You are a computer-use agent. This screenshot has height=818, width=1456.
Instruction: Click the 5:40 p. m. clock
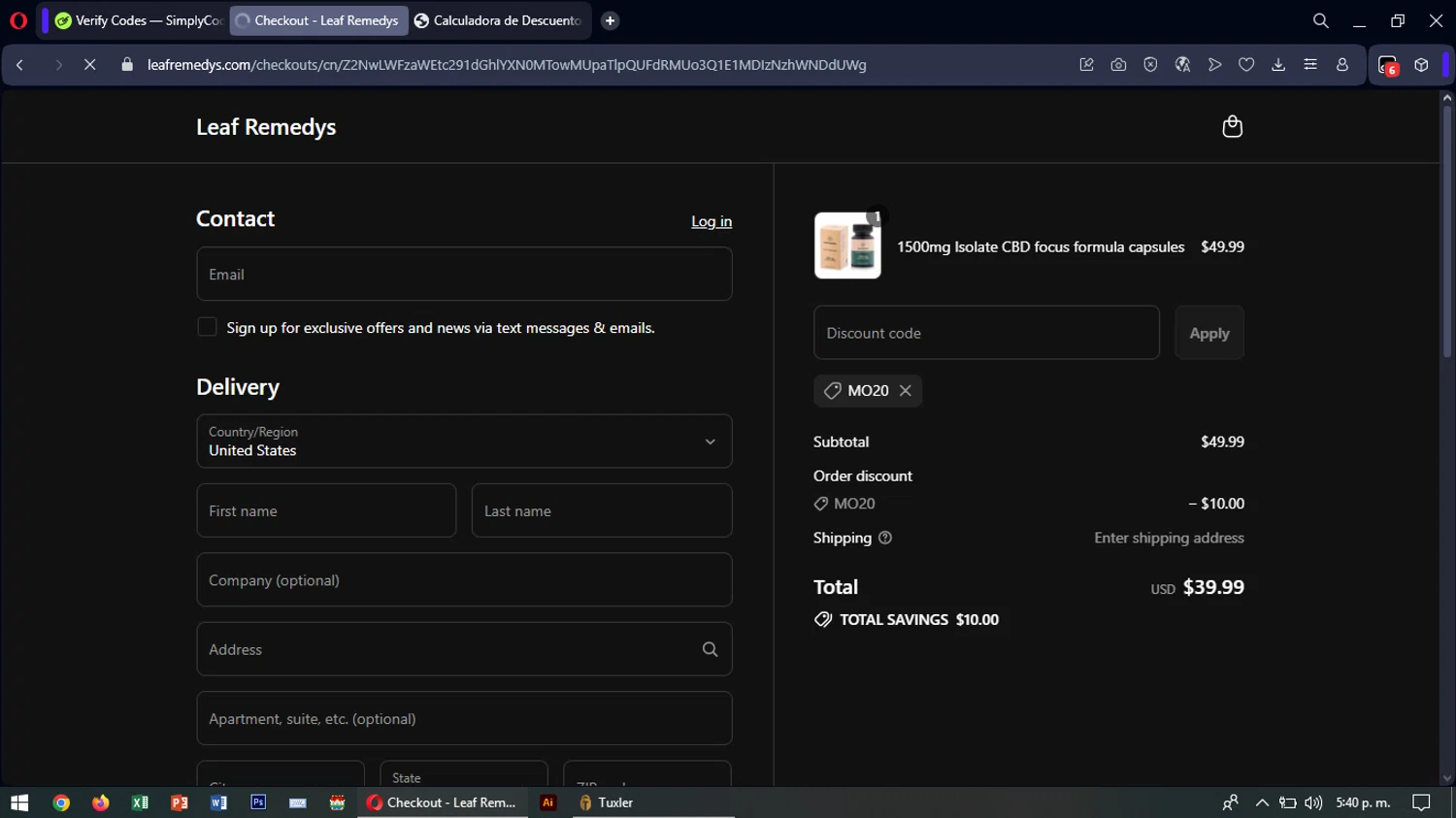[x=1363, y=802]
